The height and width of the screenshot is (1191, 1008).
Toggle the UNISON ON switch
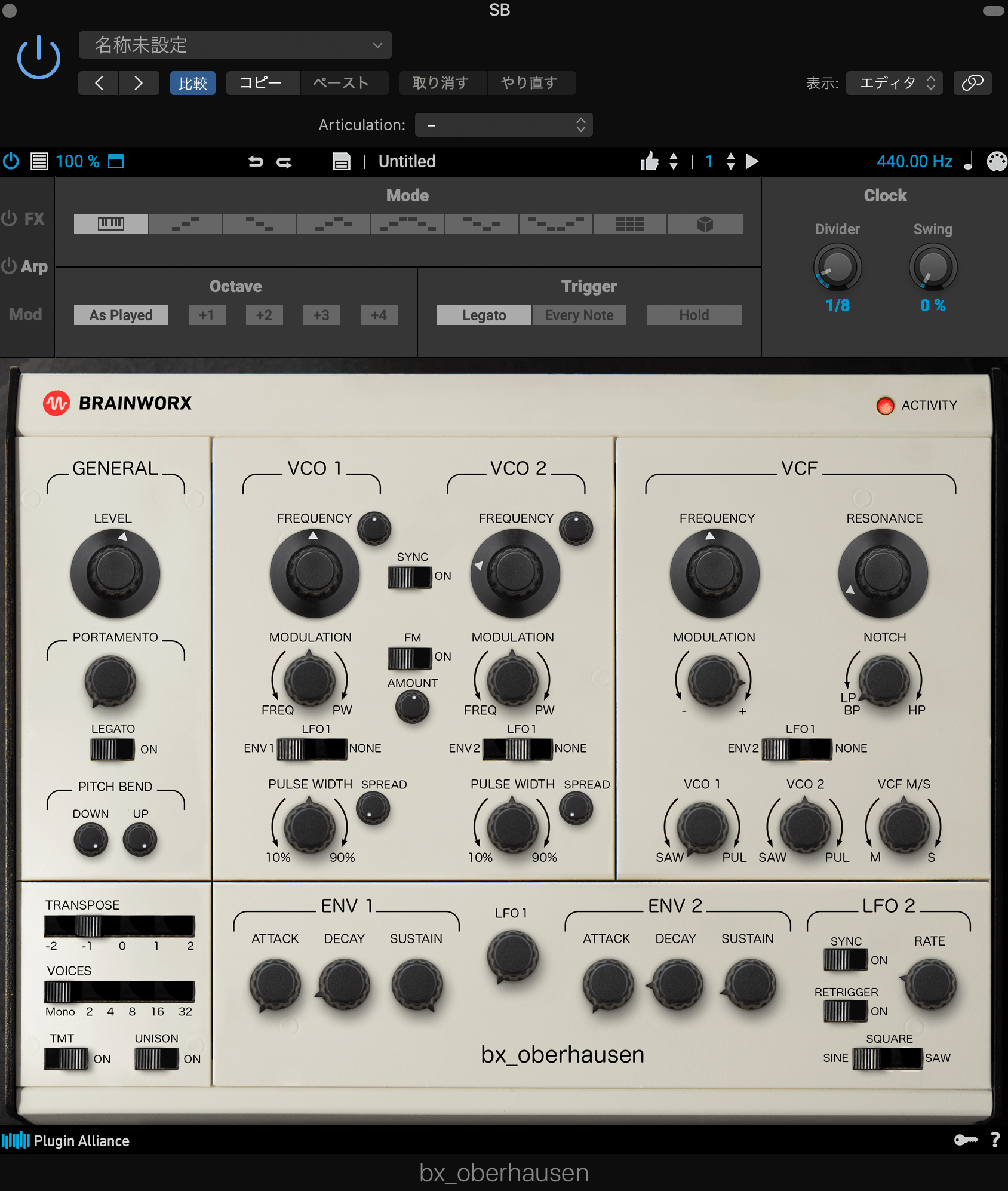pos(156,1059)
